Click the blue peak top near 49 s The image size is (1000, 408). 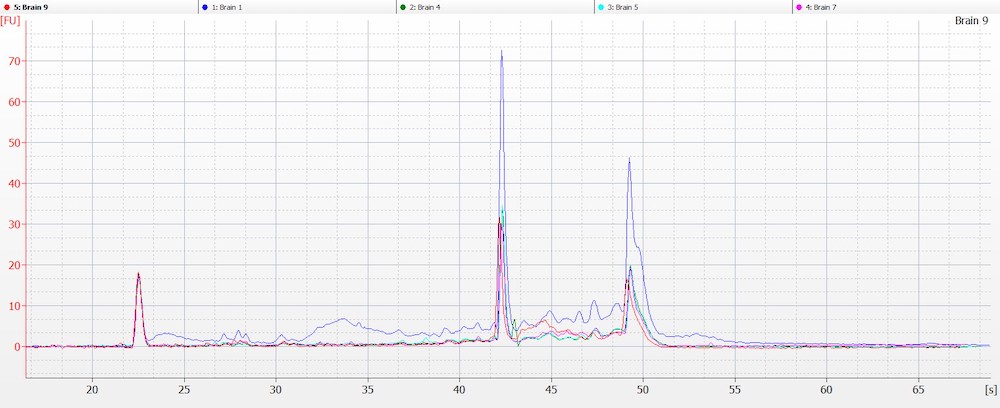pos(629,159)
